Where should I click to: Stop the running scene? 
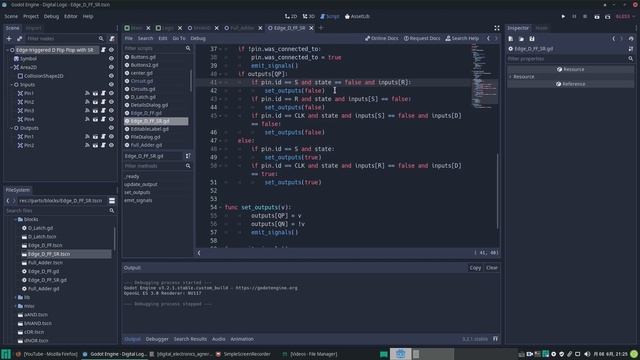tap(585, 17)
